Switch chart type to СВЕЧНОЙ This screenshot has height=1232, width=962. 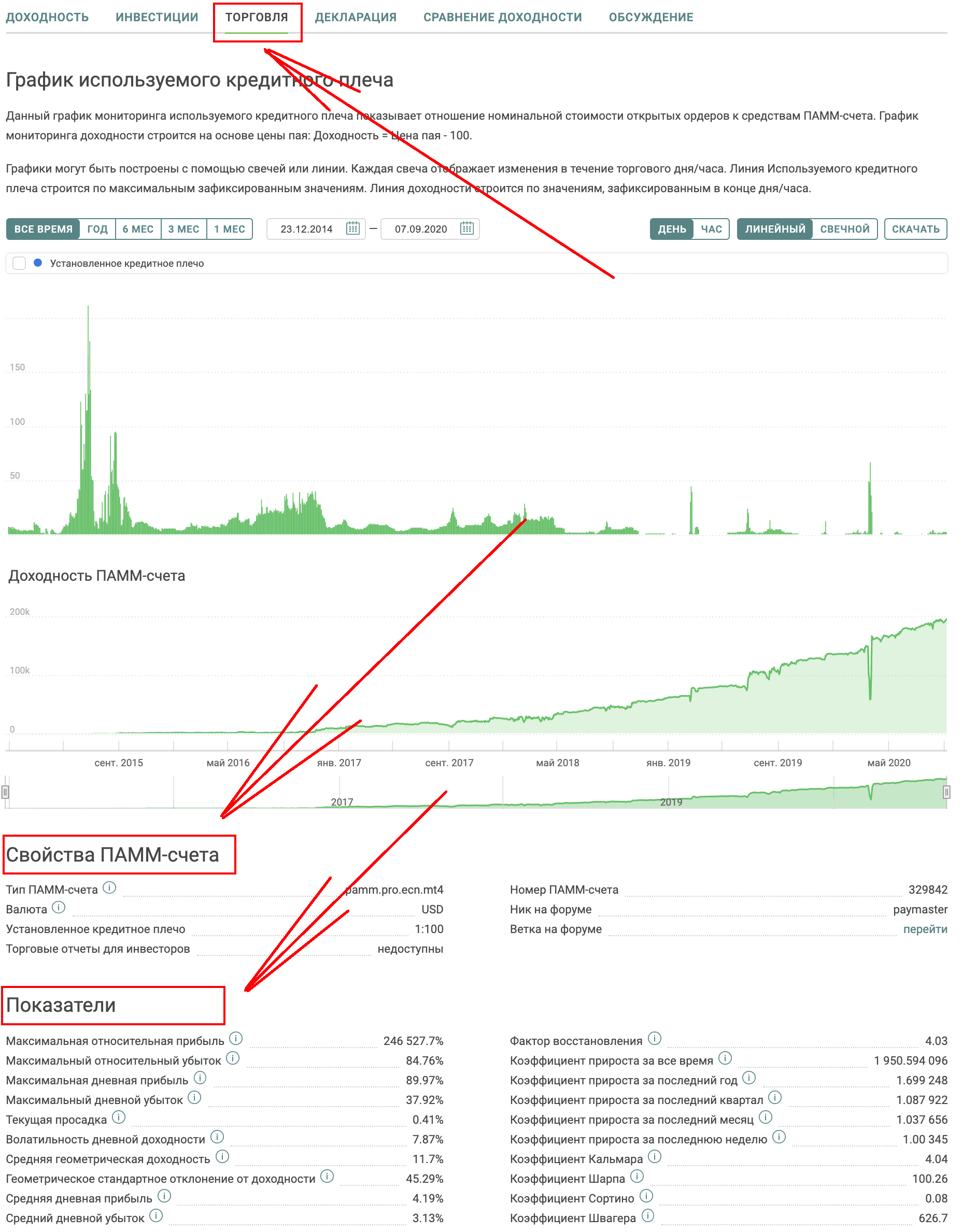tap(845, 229)
